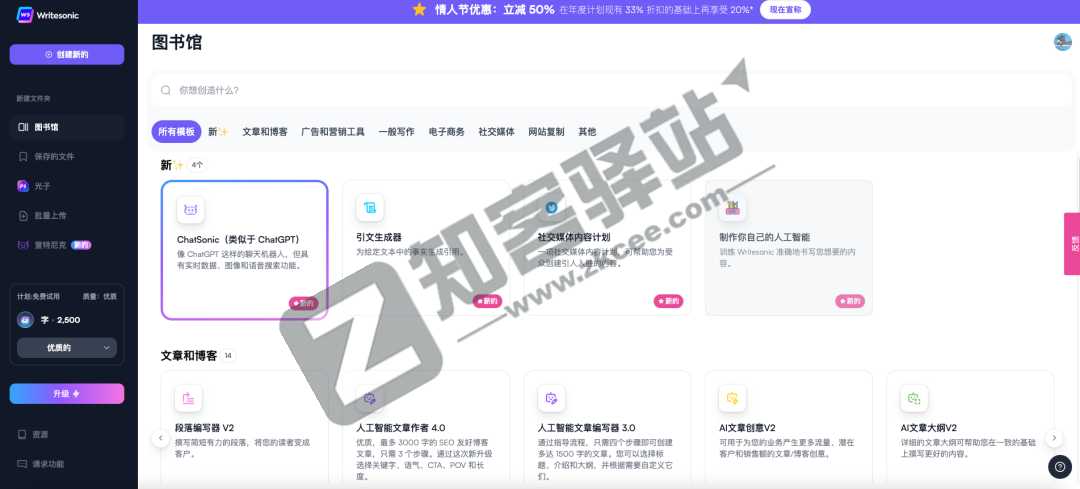
Task: Switch to 文章和博客 tab
Action: coord(265,132)
